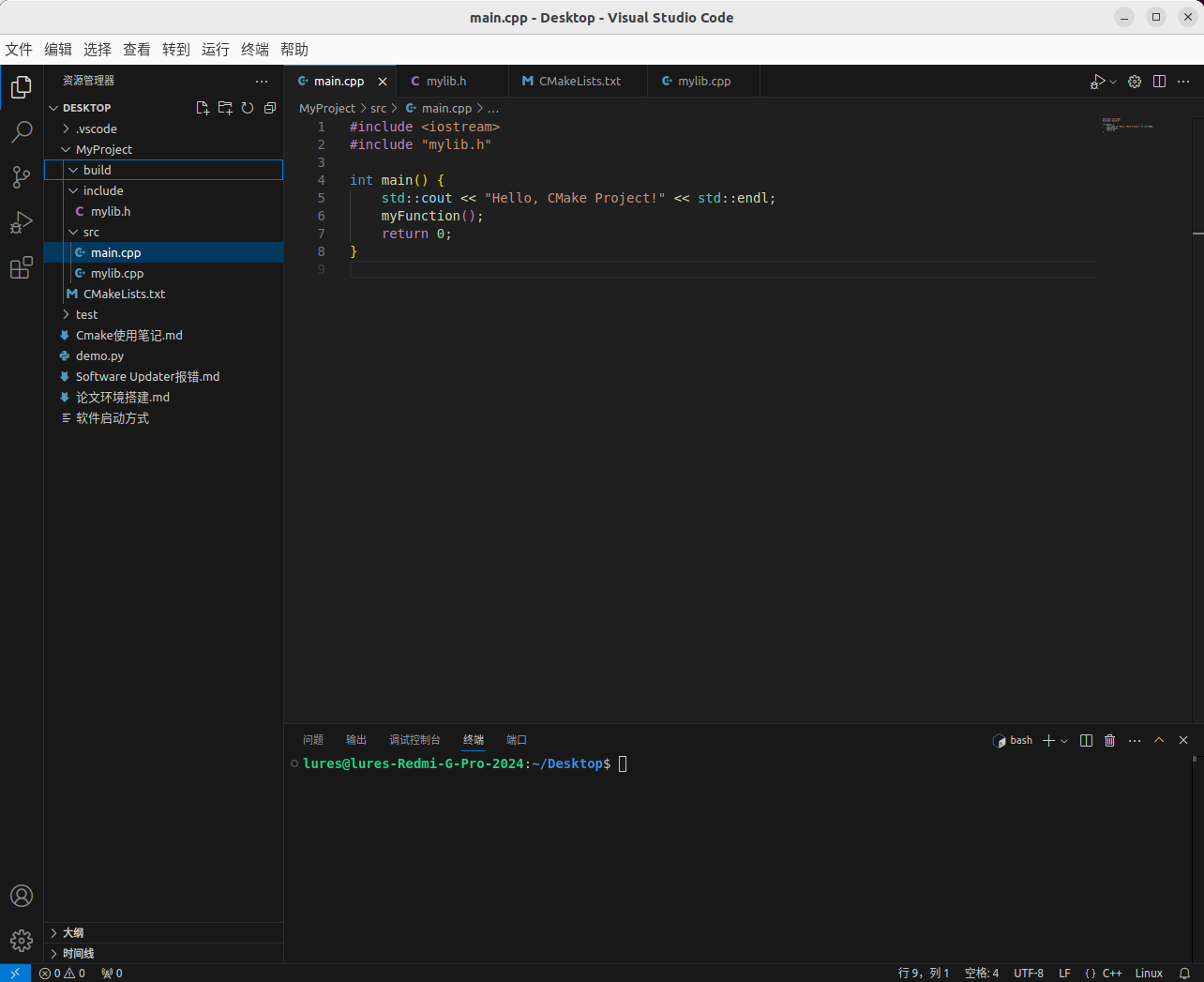Toggle the explorer via Explorer icon
1204x982 pixels.
point(22,87)
